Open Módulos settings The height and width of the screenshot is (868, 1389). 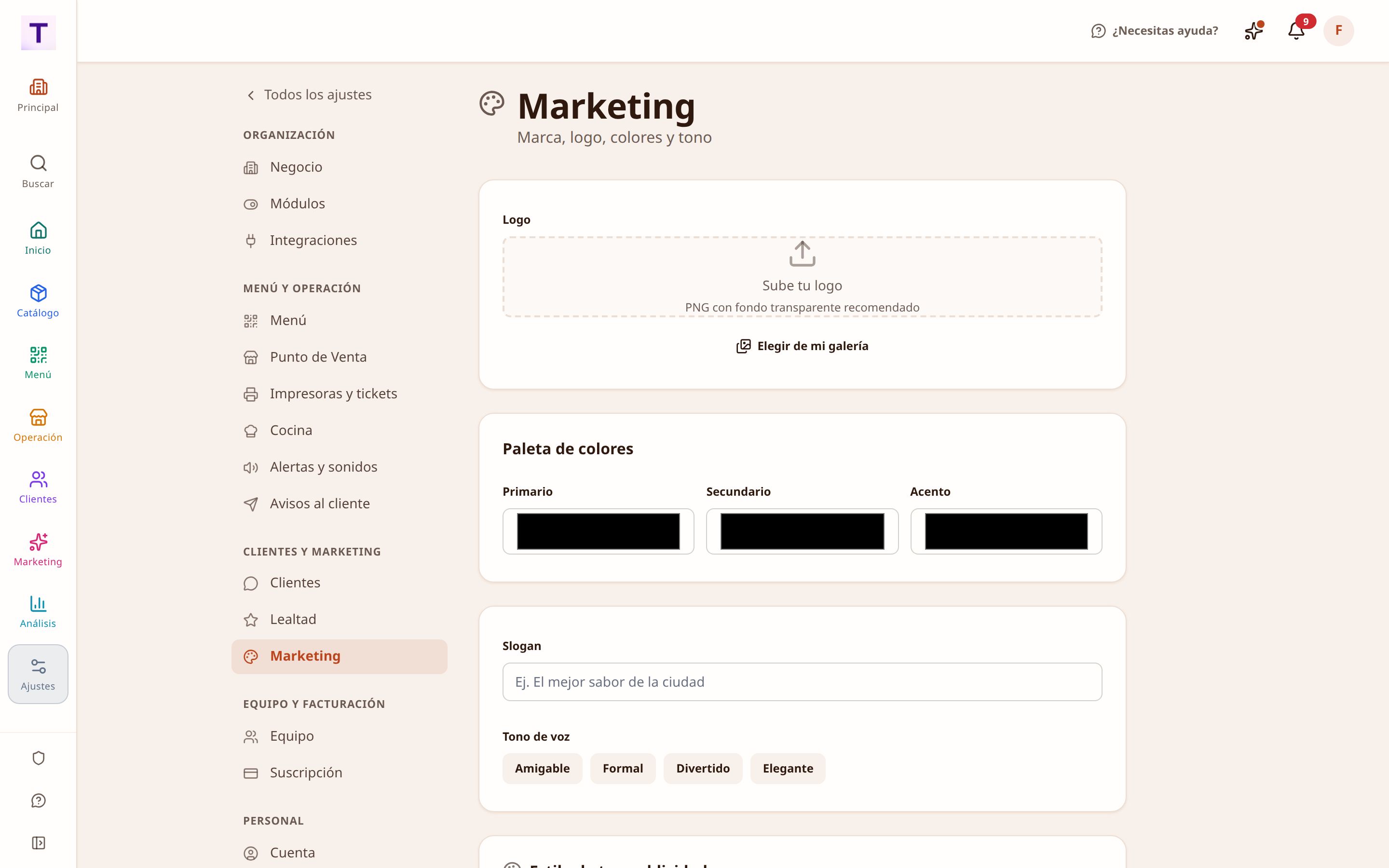pyautogui.click(x=339, y=204)
